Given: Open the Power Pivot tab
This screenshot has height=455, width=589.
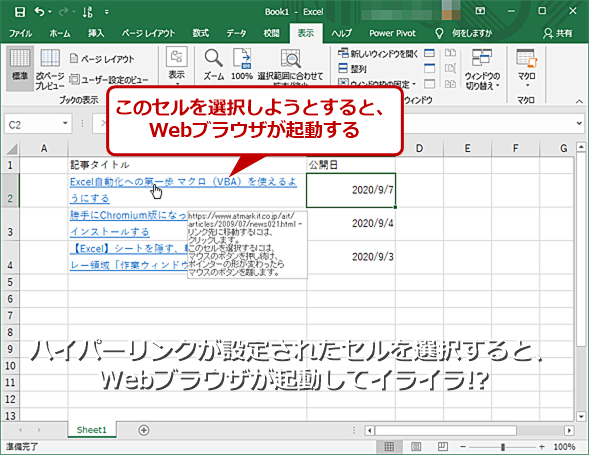Looking at the screenshot, I should point(392,33).
